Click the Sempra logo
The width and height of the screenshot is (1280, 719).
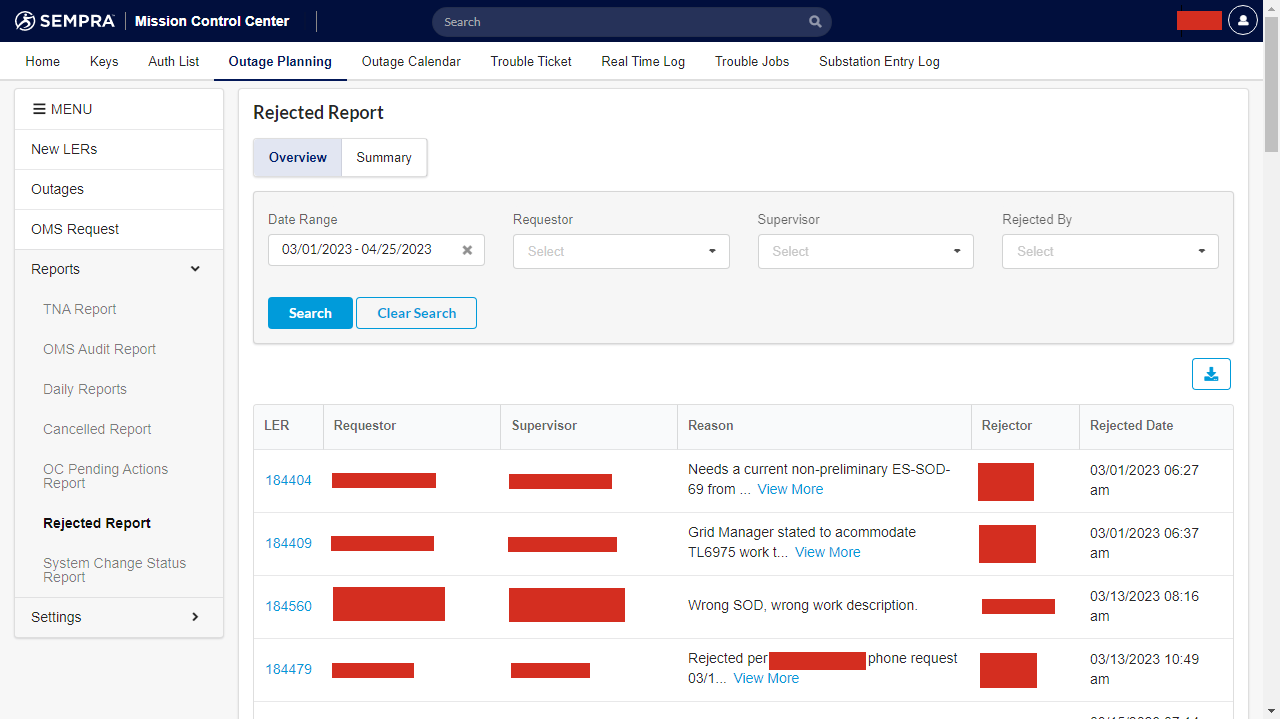point(65,21)
